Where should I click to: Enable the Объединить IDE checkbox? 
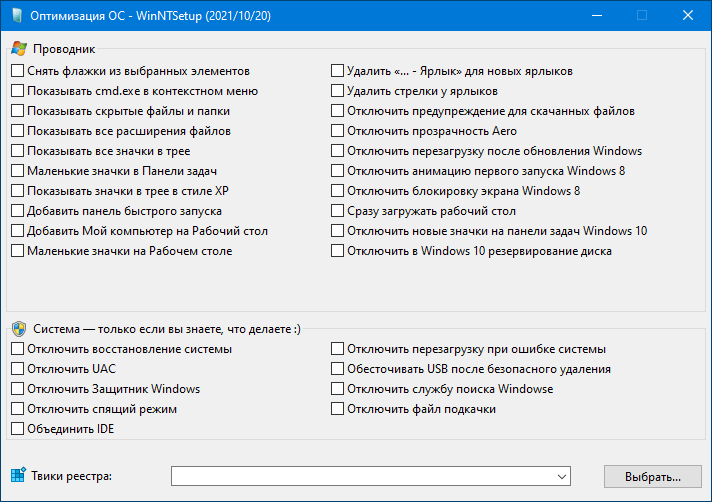pyautogui.click(x=17, y=428)
